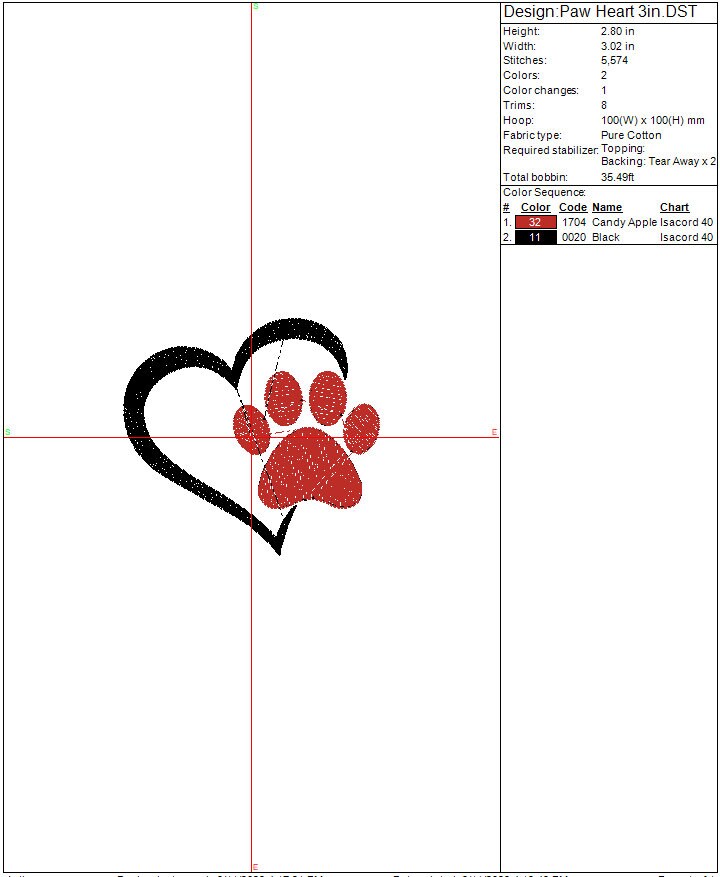Image resolution: width=720 pixels, height=877 pixels.
Task: Click the Pure Cotton fabric type value
Action: pos(631,135)
